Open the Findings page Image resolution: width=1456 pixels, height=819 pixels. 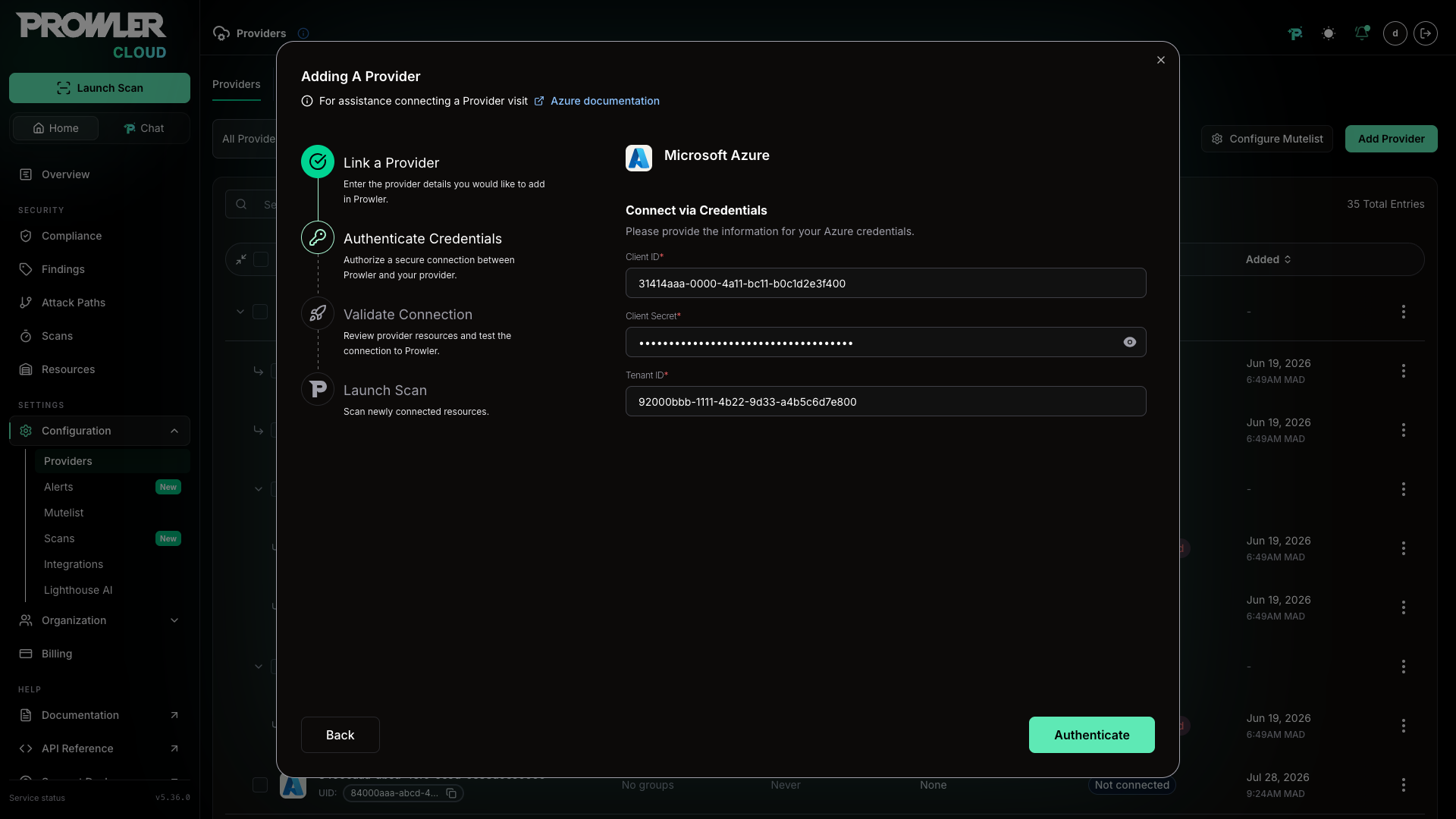[x=99, y=269]
